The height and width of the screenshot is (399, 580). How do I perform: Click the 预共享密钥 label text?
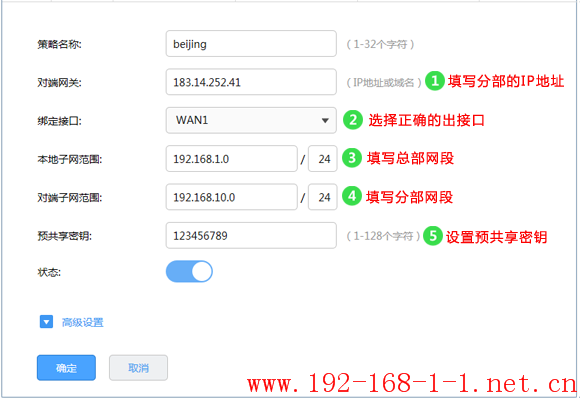(x=64, y=236)
